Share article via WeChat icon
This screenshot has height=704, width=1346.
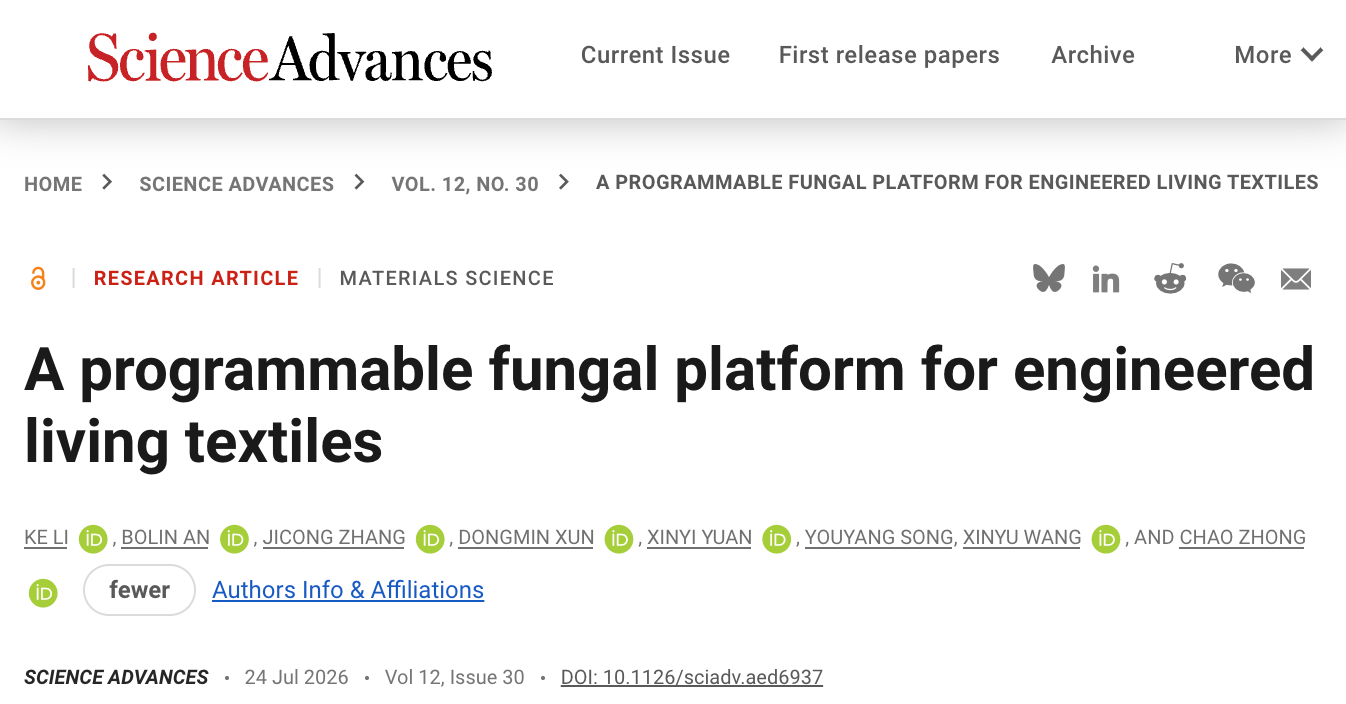click(1236, 278)
